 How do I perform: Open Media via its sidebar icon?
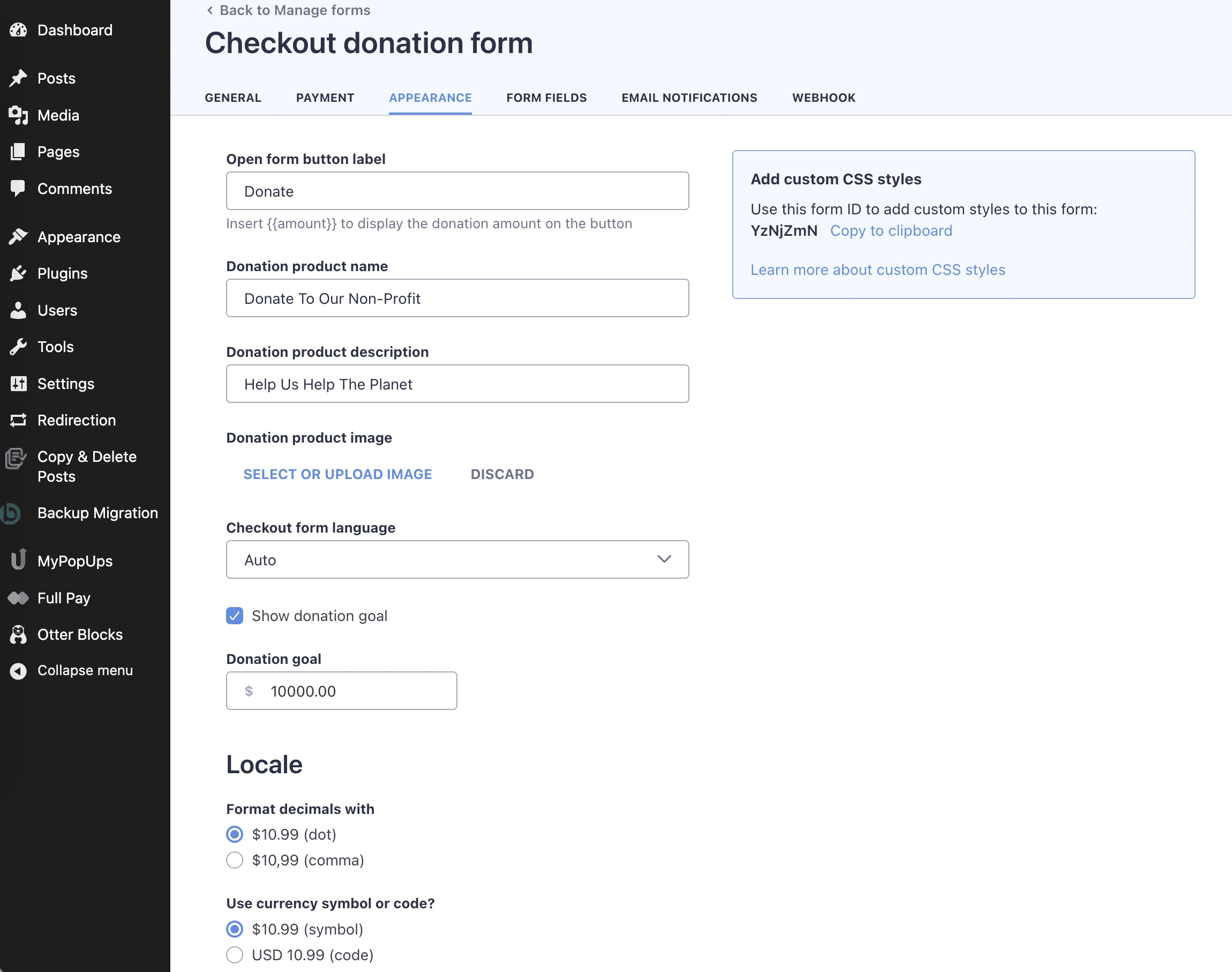pyautogui.click(x=18, y=115)
